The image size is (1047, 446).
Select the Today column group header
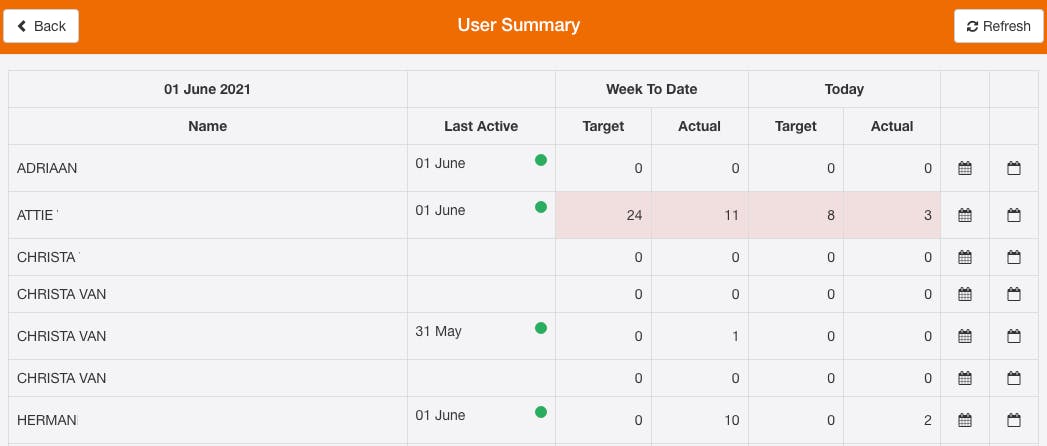(x=844, y=89)
